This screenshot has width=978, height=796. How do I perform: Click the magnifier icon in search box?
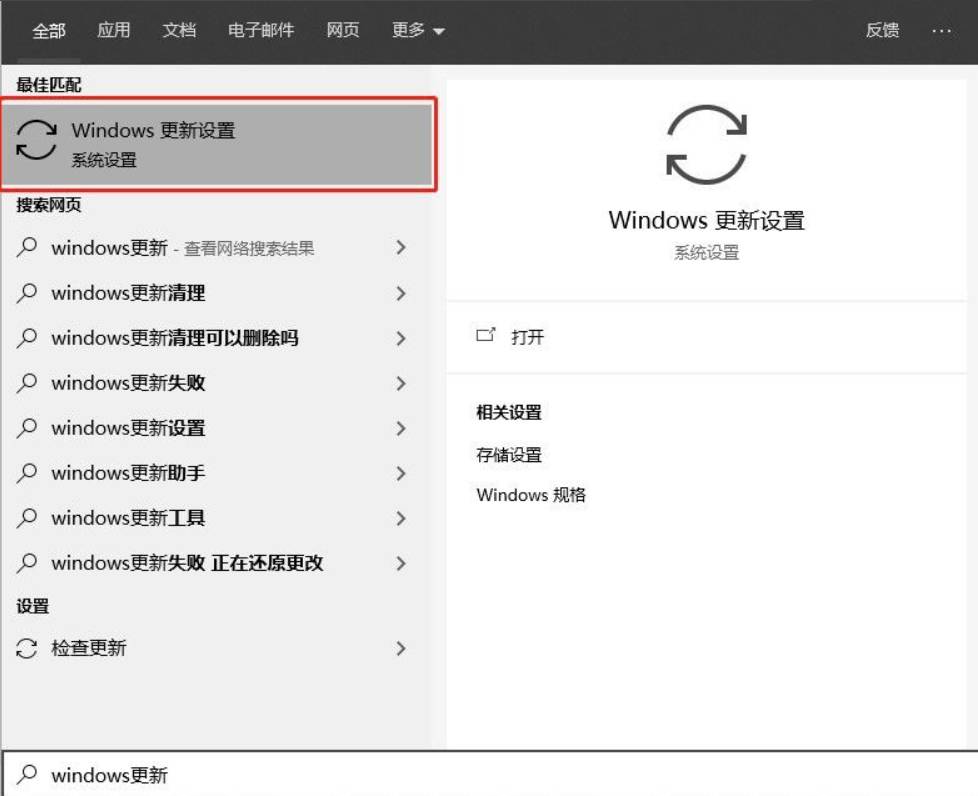(27, 774)
